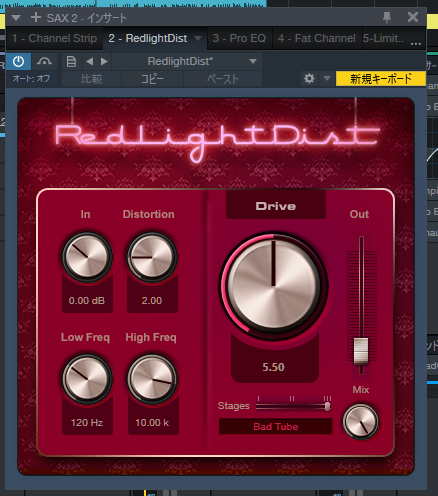Toggle the RedlightDist plugin power button
The width and height of the screenshot is (438, 496).
pyautogui.click(x=18, y=61)
